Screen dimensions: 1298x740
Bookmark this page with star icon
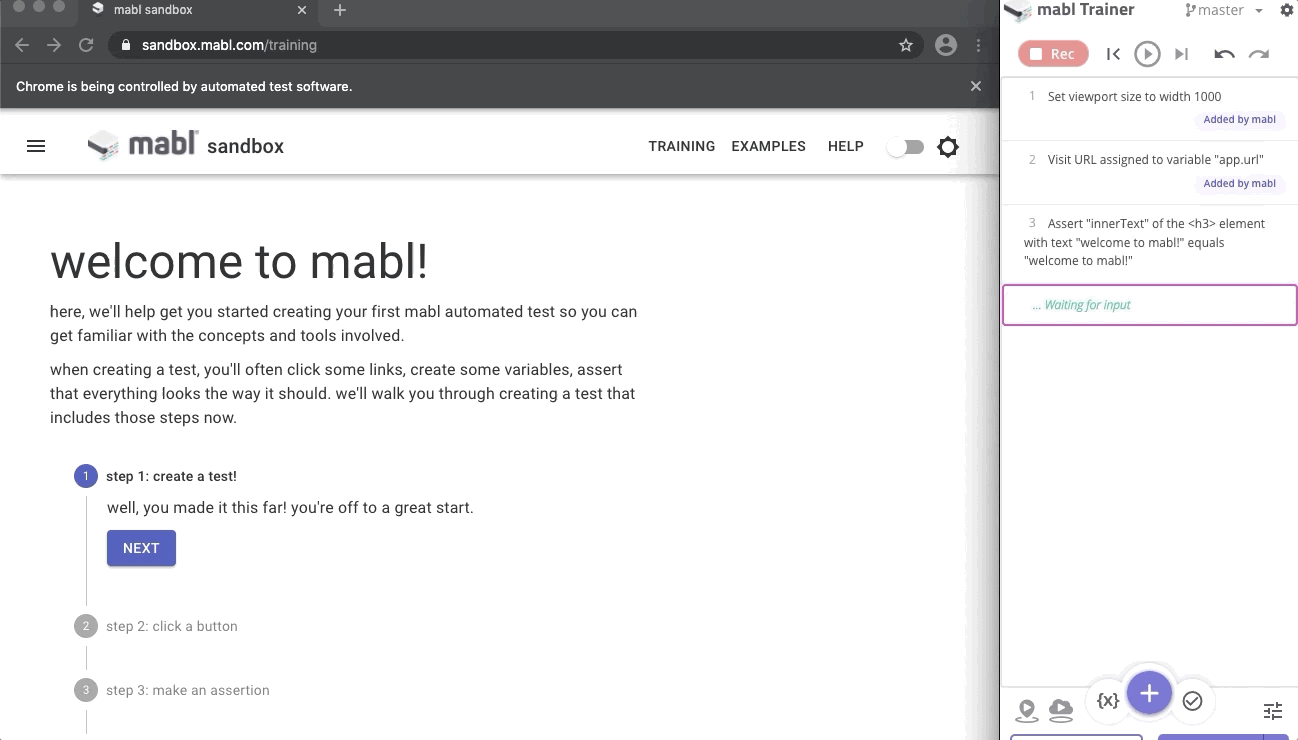click(x=906, y=45)
